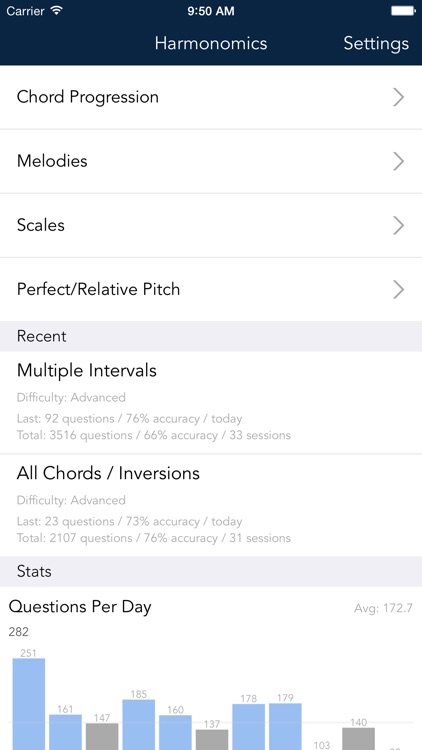Open the Chord Progression menu row
Viewport: 422px width, 750px height.
[211, 97]
